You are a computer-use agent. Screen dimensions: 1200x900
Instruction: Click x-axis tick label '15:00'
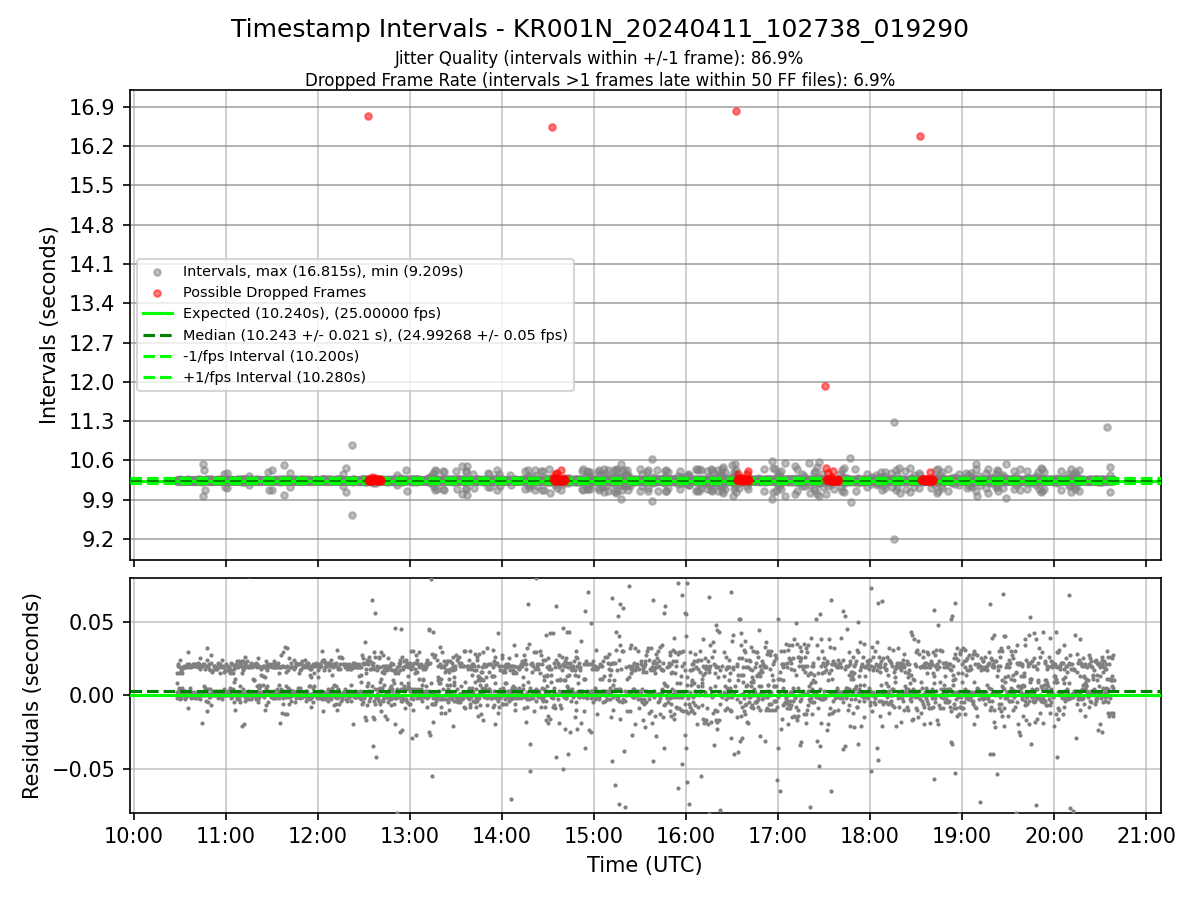tap(593, 834)
